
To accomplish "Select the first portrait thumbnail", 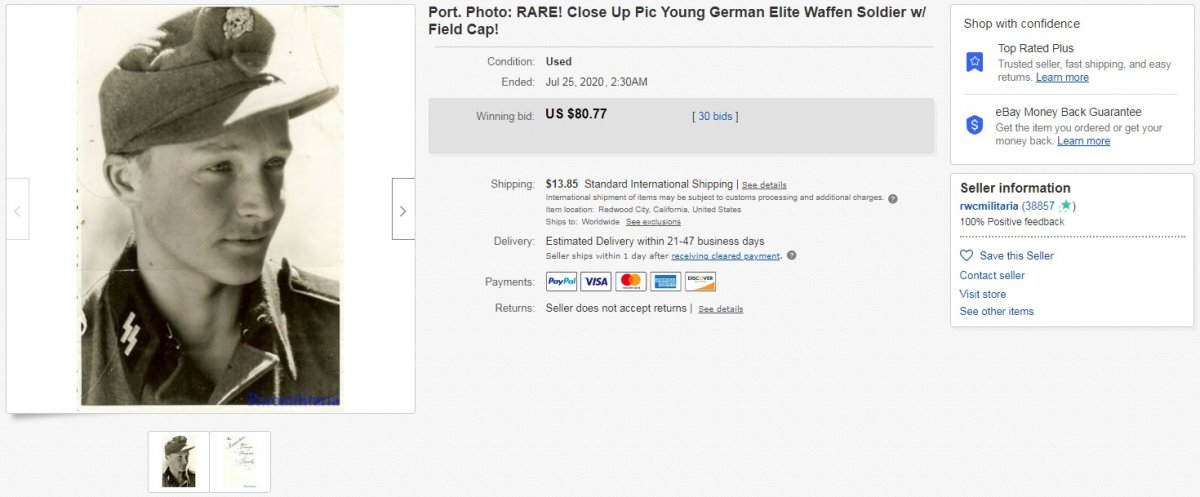I will 179,462.
